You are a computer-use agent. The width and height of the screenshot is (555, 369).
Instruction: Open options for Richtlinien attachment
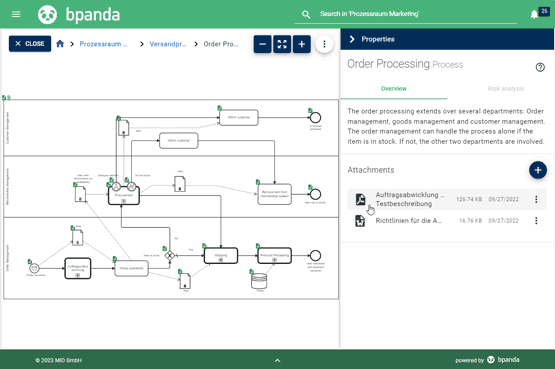[x=536, y=221]
